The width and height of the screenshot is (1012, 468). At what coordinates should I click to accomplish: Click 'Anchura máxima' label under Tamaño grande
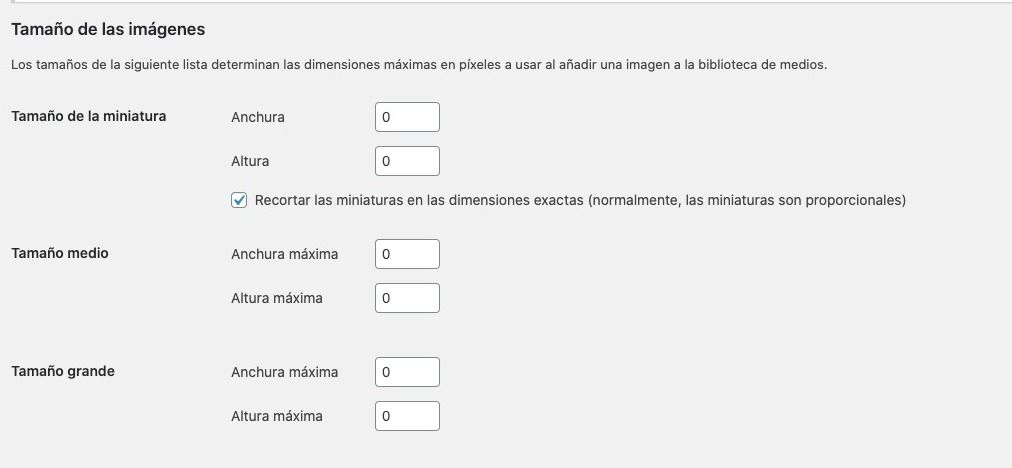click(285, 372)
